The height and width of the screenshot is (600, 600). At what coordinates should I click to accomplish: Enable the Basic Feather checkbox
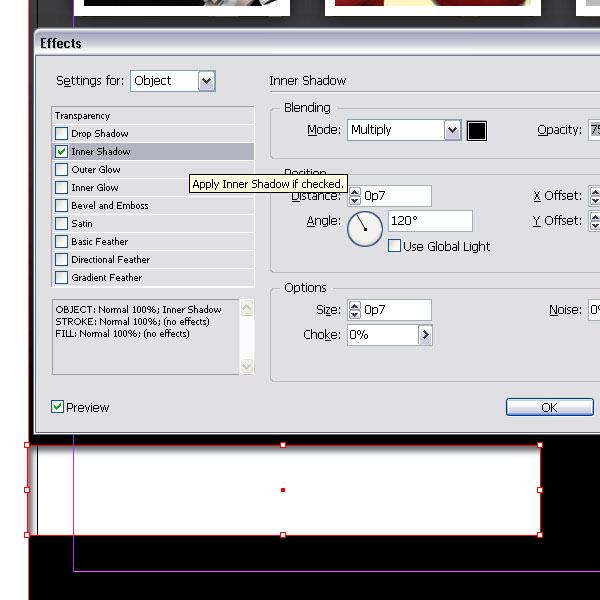tap(61, 241)
